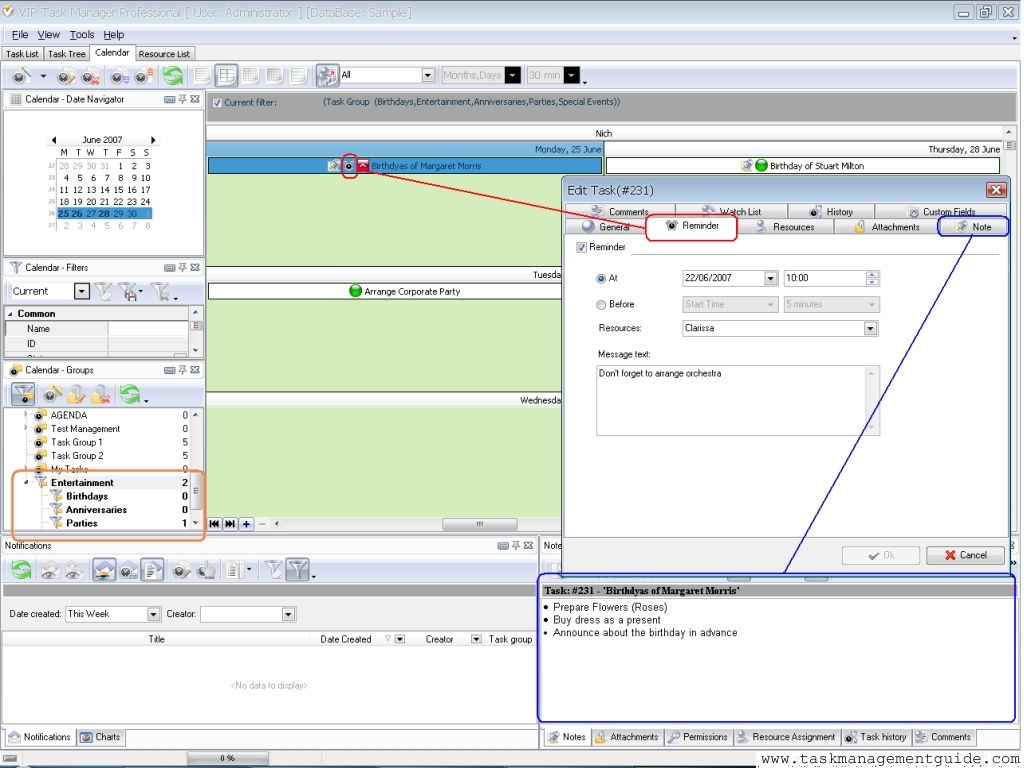Open the Creator dropdown in Notifications
1024x768 pixels.
point(289,615)
